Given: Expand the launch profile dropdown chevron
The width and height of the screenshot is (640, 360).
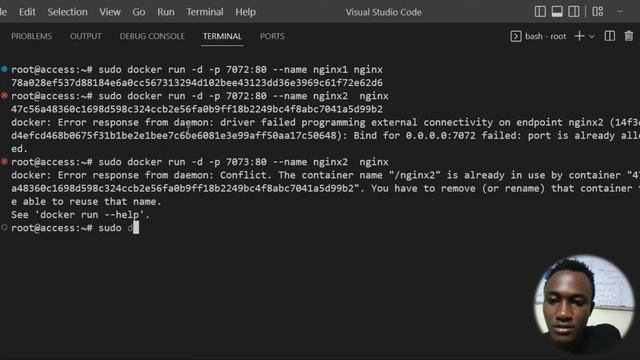Looking at the screenshot, I should [x=591, y=36].
